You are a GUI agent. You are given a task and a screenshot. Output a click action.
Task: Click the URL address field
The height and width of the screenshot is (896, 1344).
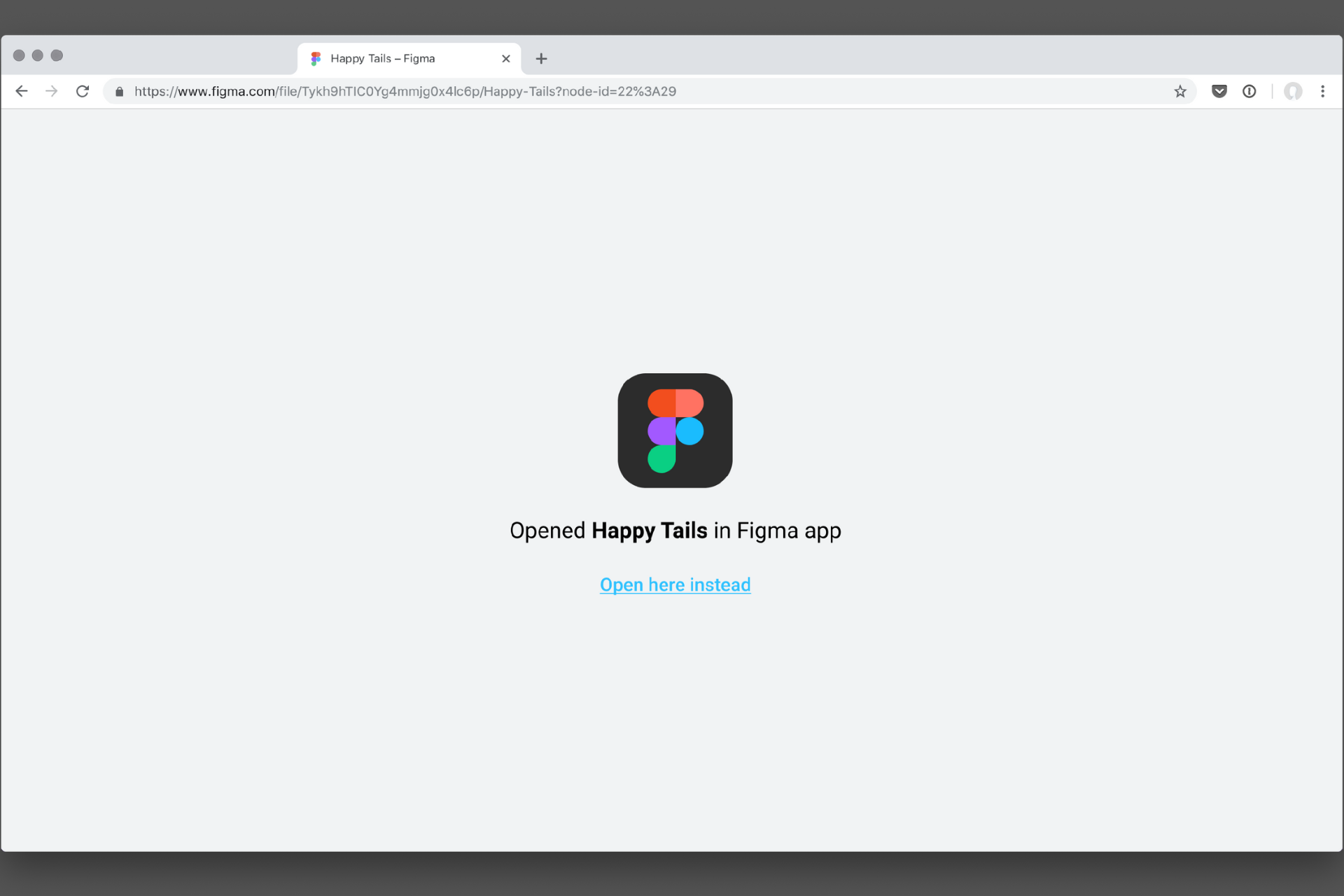tap(650, 91)
